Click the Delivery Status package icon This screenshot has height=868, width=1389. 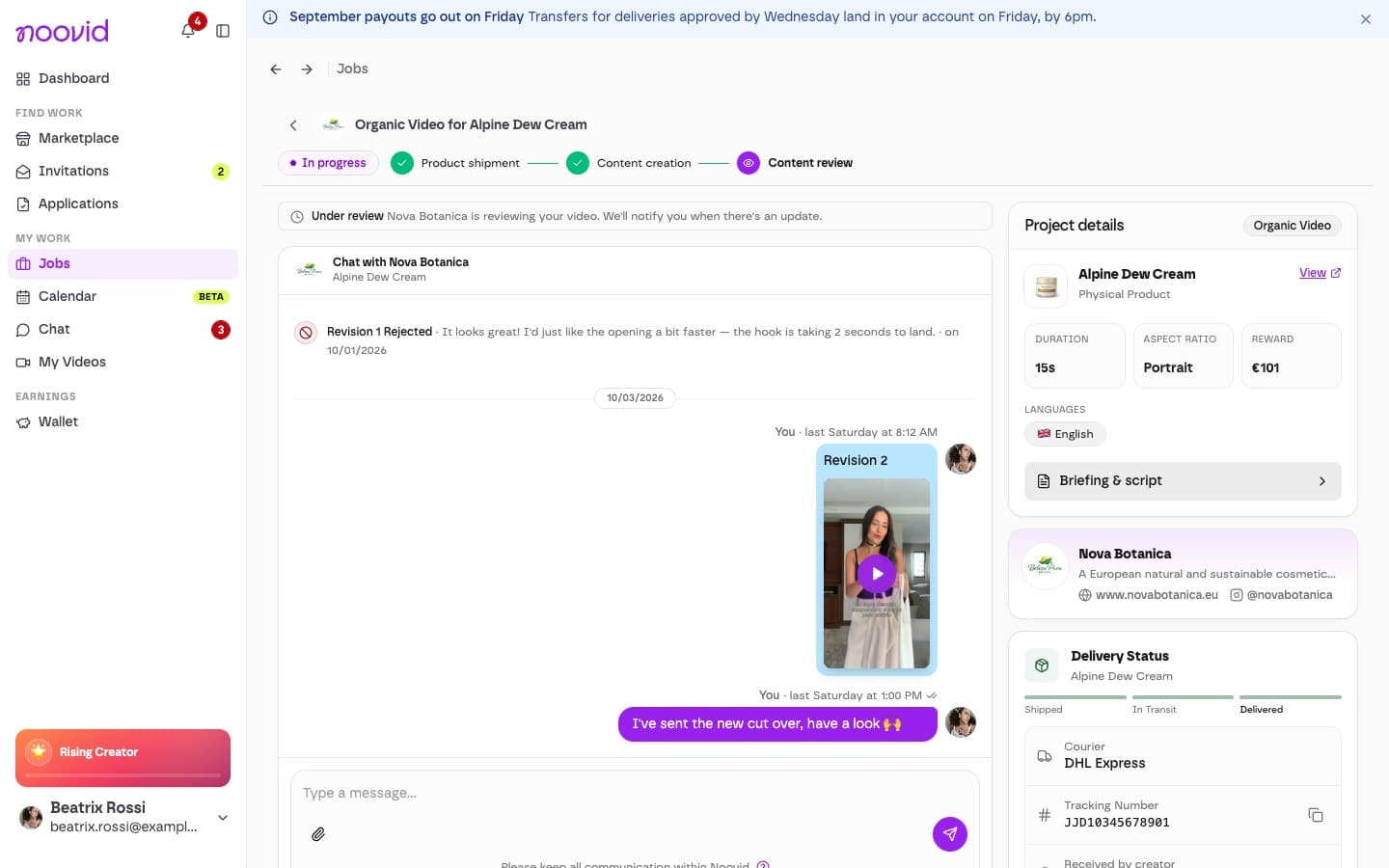1042,665
